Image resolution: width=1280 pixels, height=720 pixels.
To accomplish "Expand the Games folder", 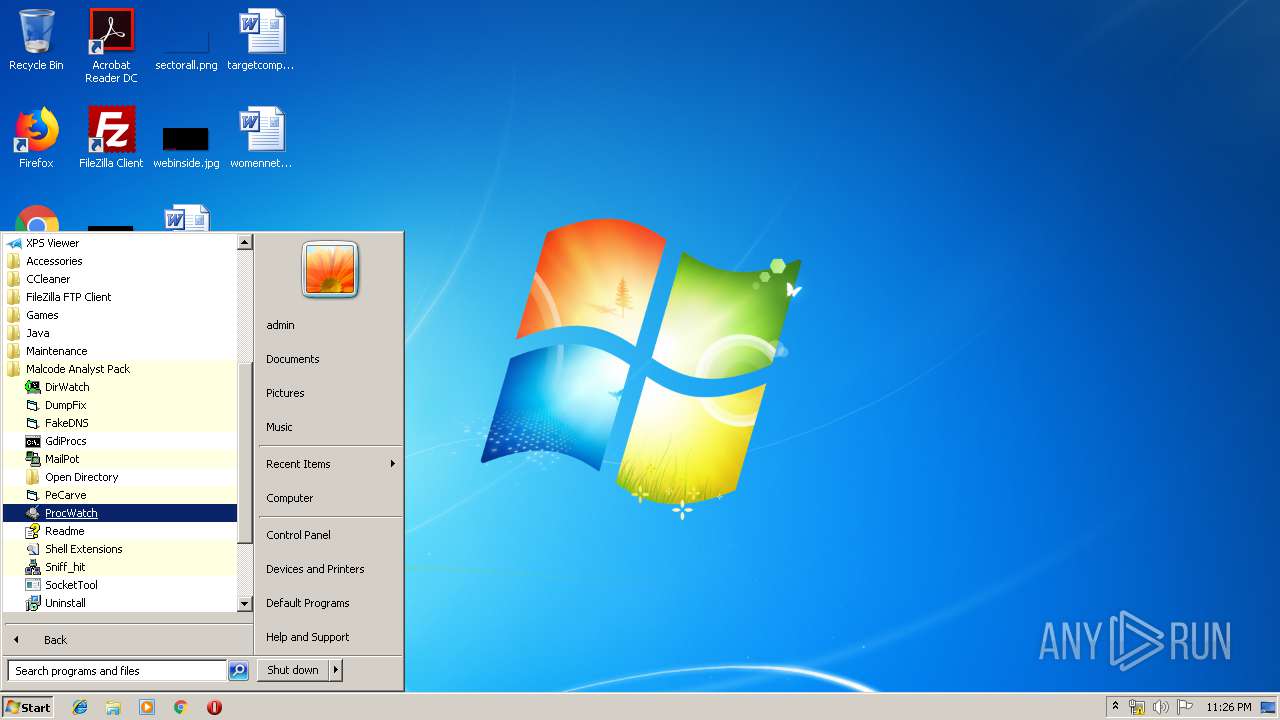I will (x=120, y=315).
